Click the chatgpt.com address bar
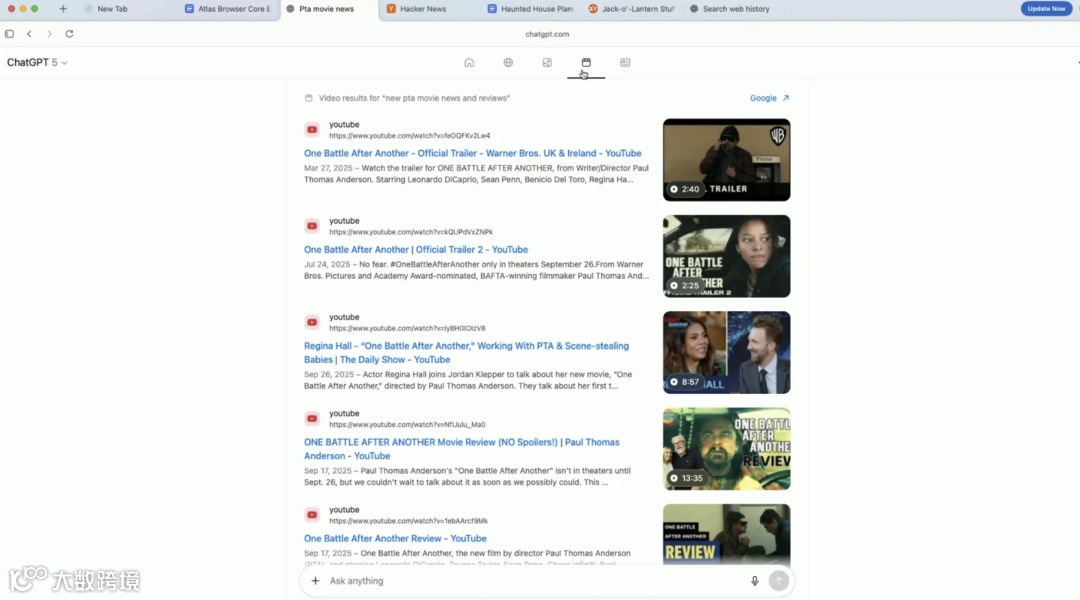Viewport: 1080px width, 600px height. tap(547, 34)
